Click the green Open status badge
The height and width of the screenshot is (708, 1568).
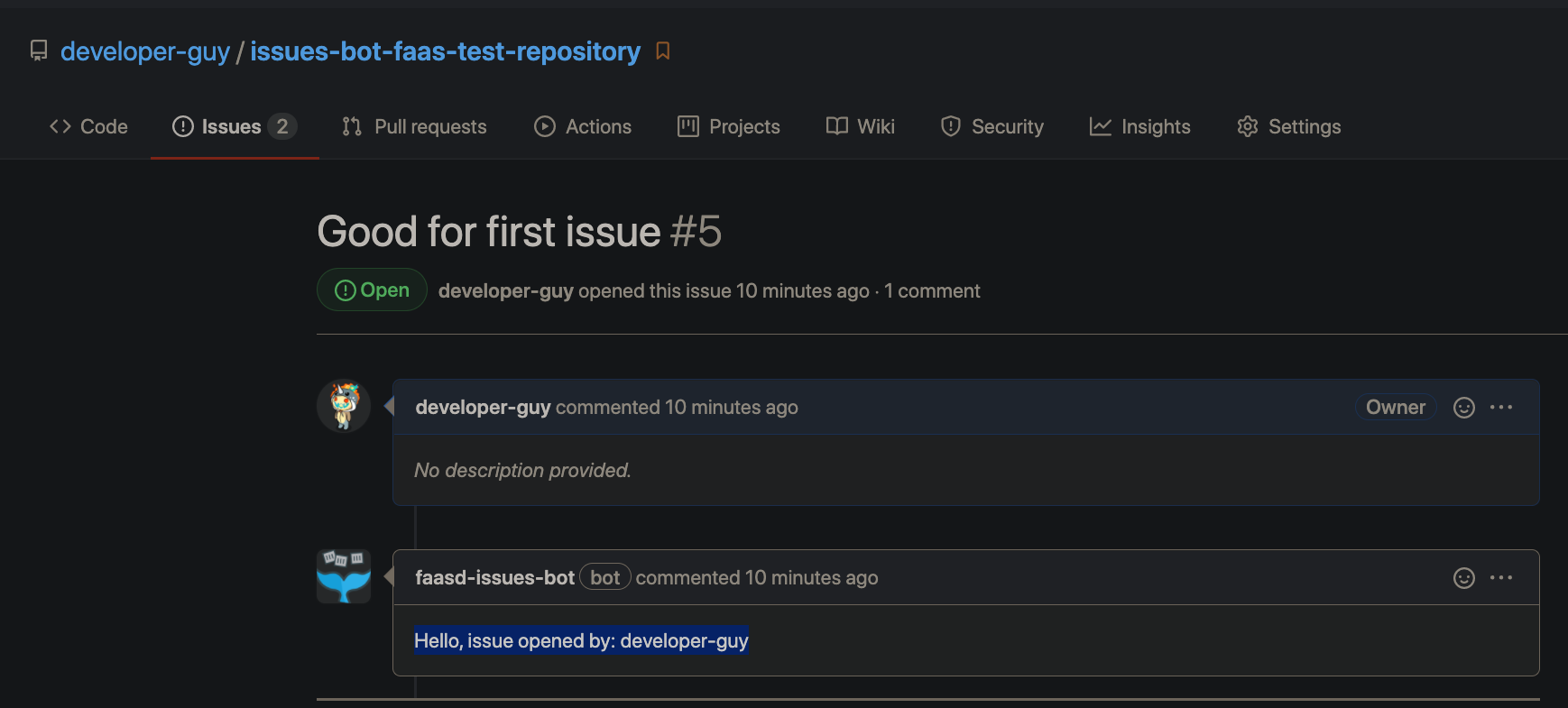[x=372, y=290]
